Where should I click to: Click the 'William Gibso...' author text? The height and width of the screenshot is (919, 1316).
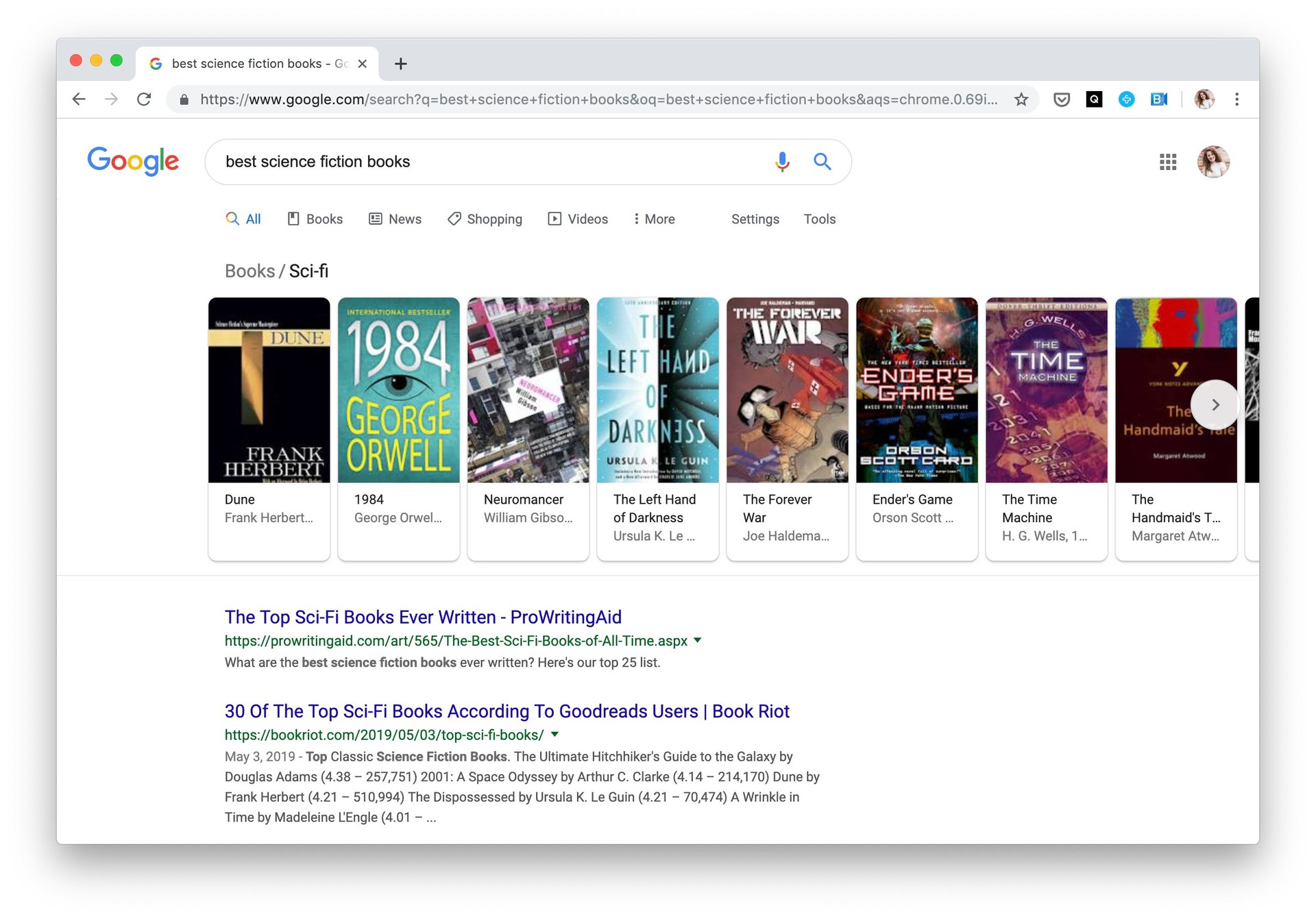[528, 518]
